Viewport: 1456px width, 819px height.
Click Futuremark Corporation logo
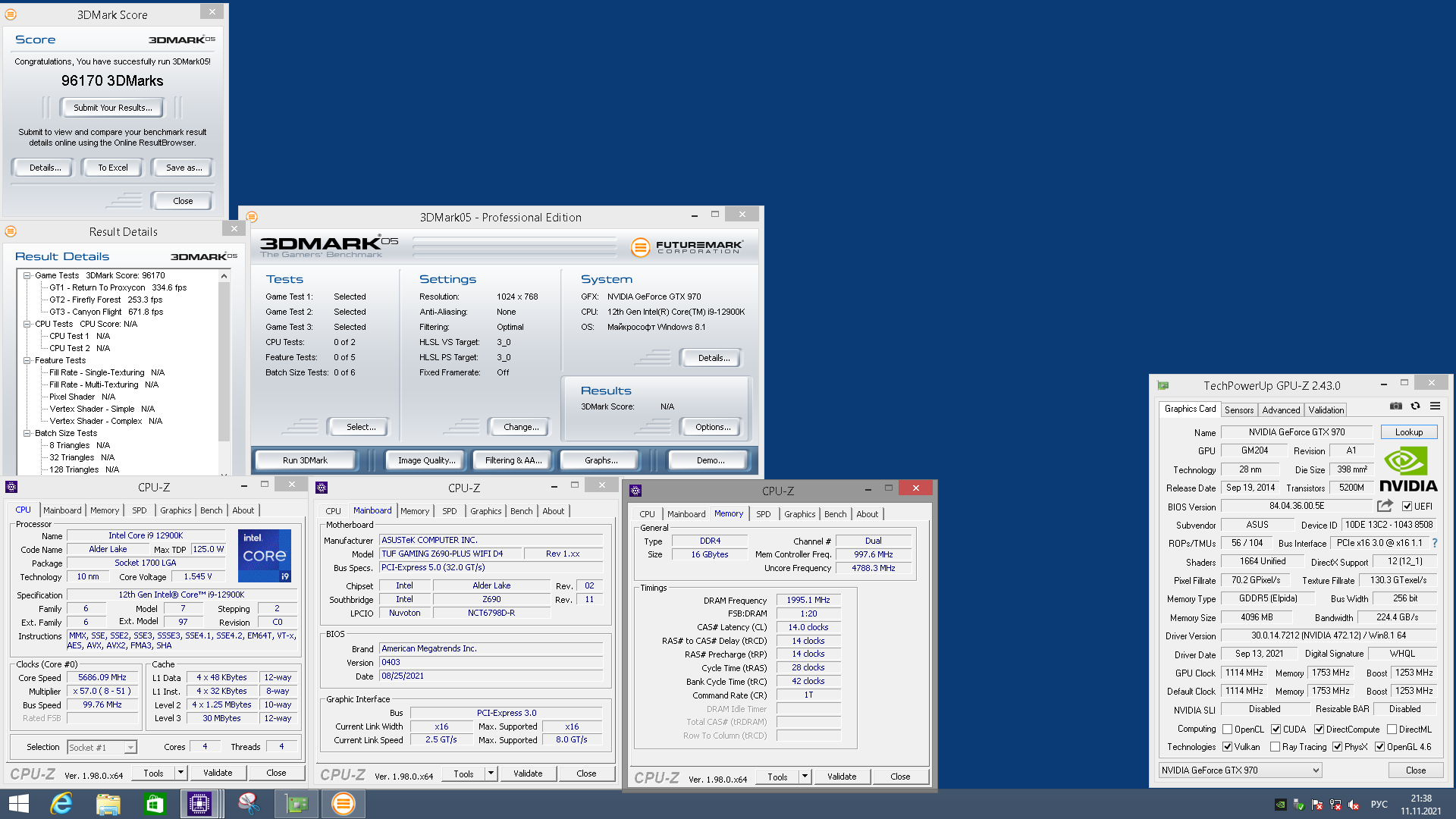(x=687, y=247)
